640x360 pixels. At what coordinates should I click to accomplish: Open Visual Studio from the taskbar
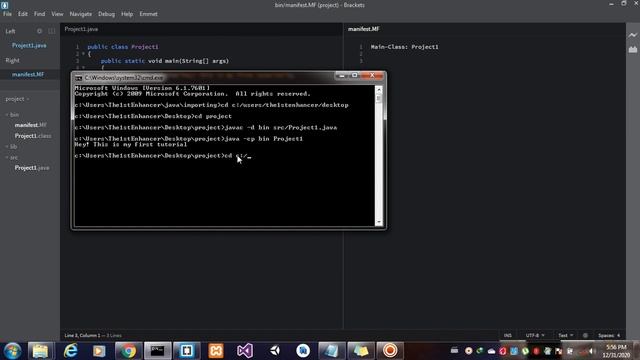click(x=245, y=351)
